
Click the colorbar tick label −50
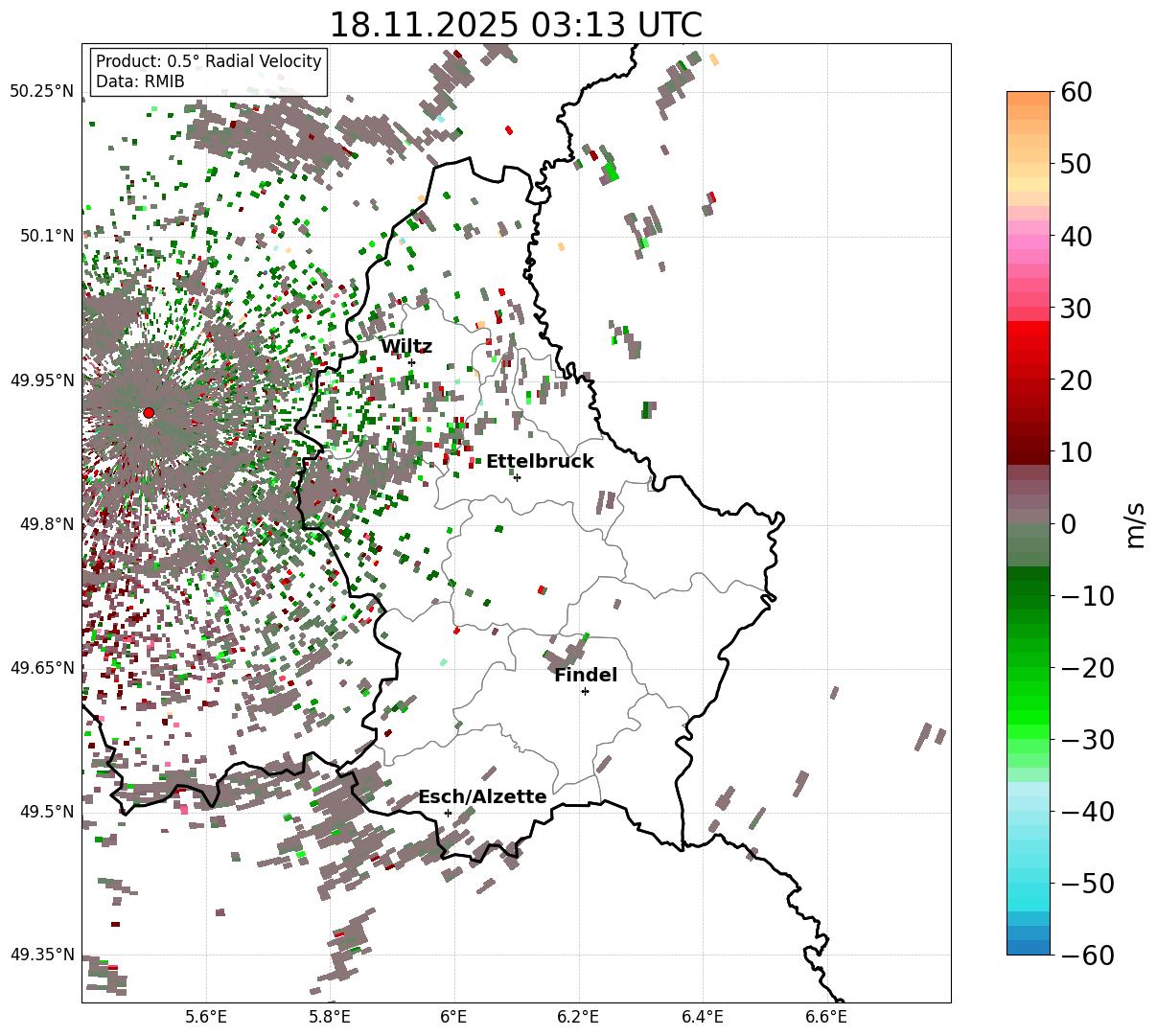click(1087, 883)
